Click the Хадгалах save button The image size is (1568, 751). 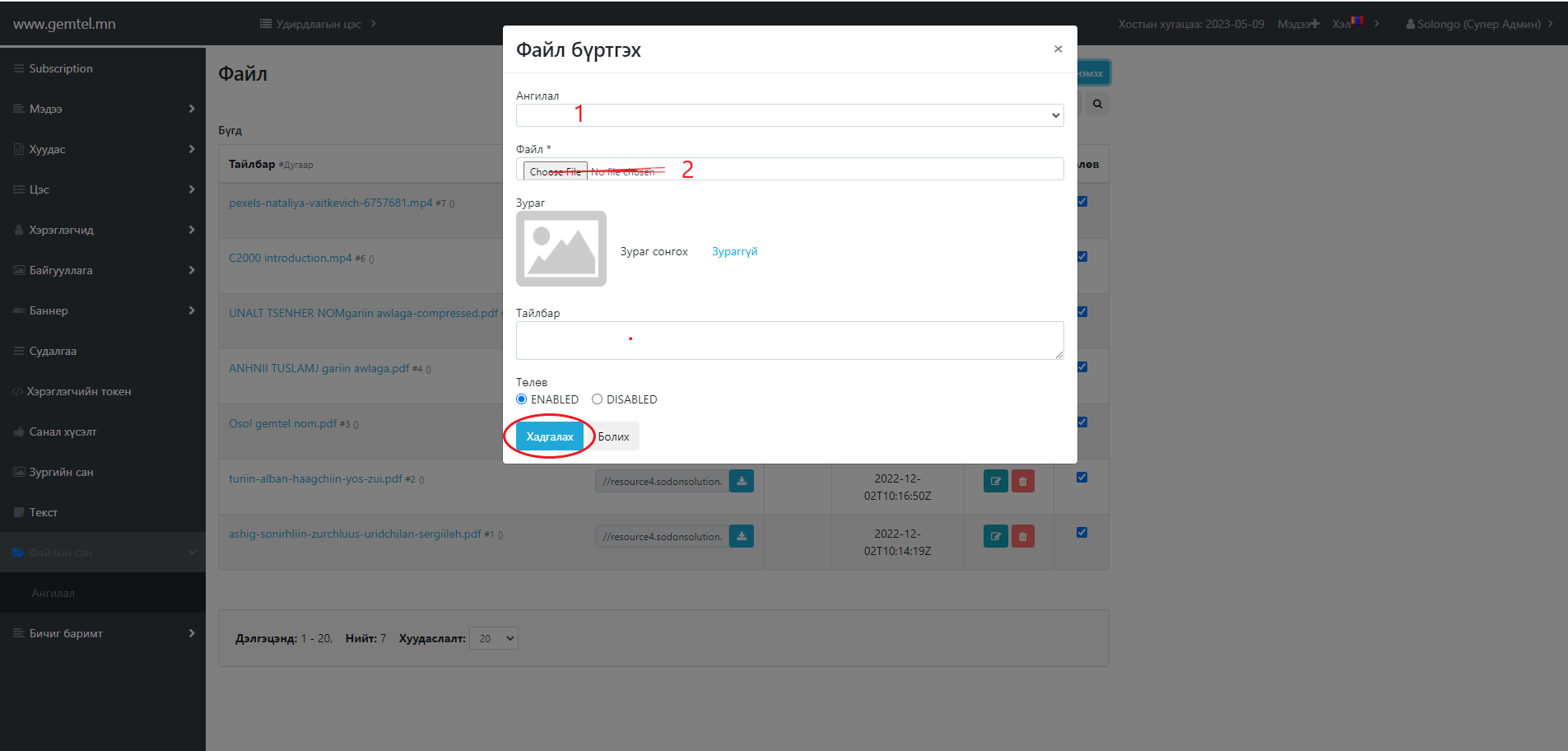point(549,436)
